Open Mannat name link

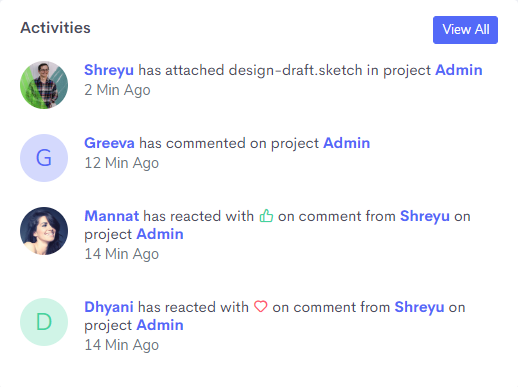pos(112,216)
